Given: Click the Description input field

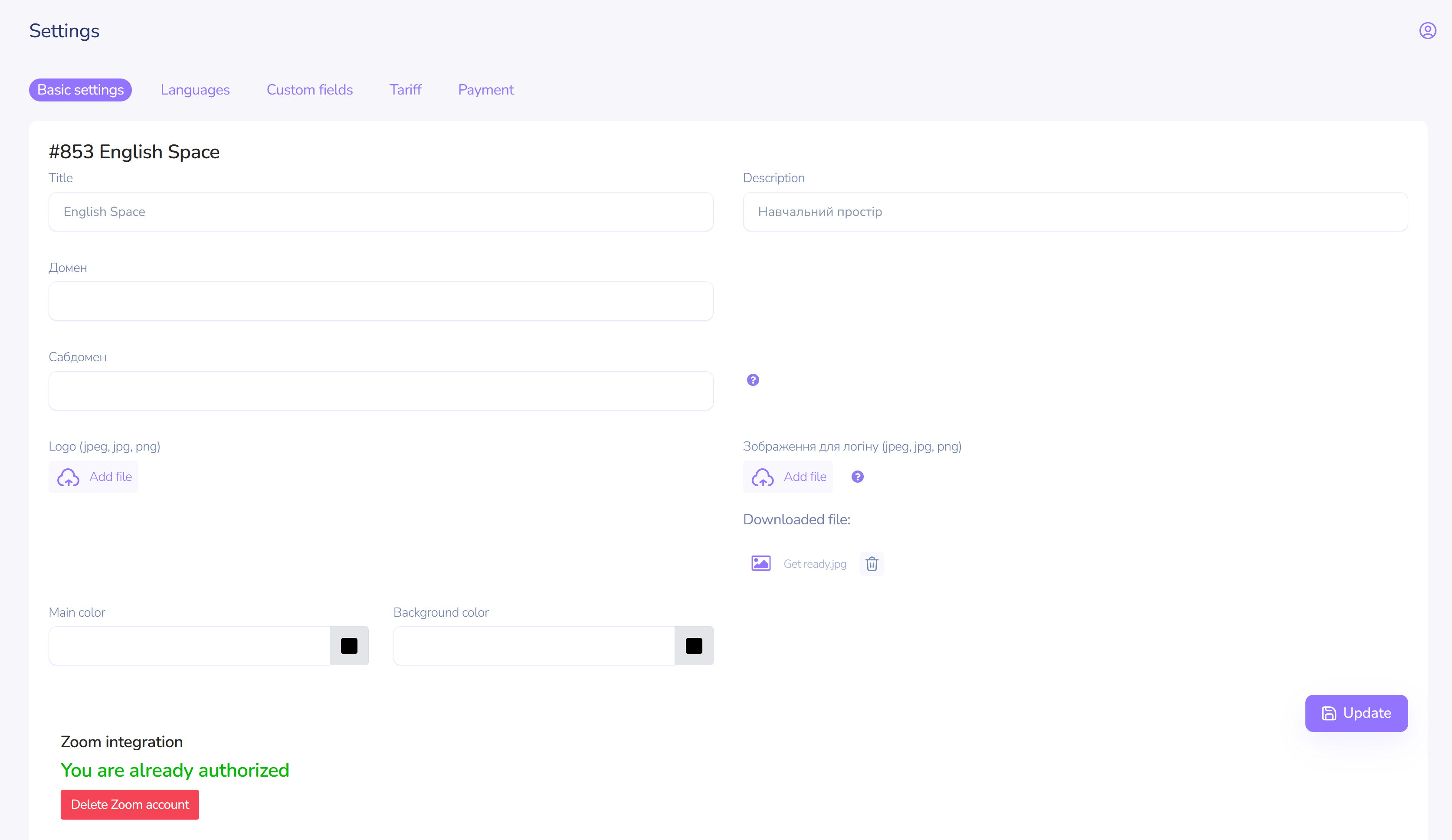Looking at the screenshot, I should click(1075, 212).
